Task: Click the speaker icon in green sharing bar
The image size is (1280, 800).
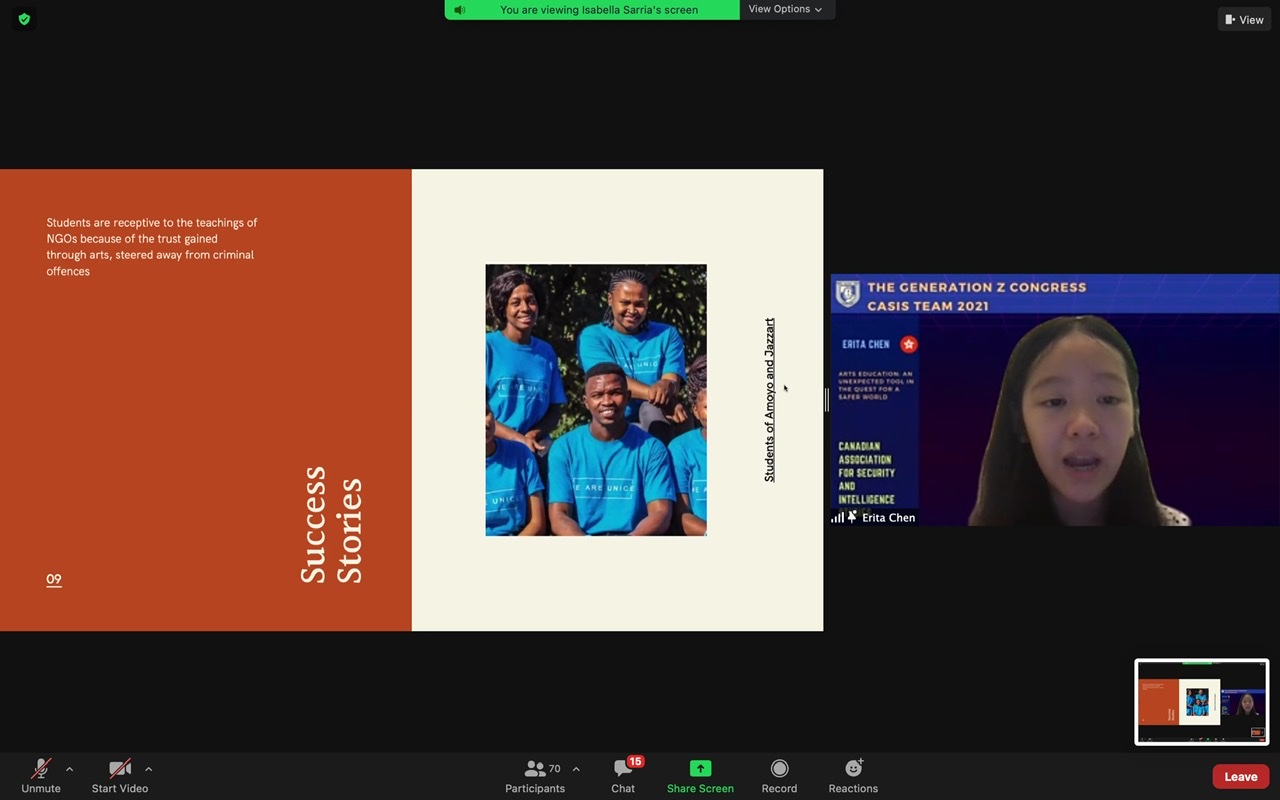Action: tap(460, 10)
